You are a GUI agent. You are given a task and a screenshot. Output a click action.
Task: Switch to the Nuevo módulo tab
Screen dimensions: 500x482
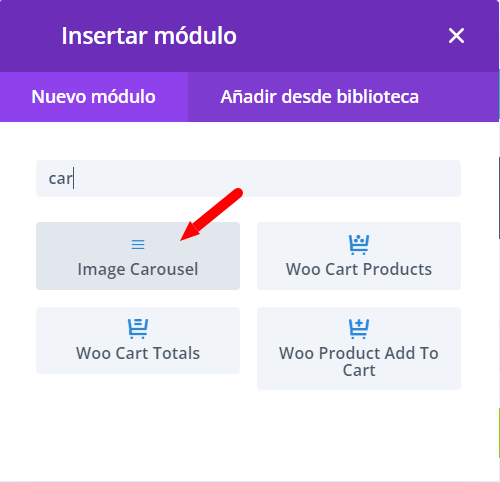pos(94,97)
